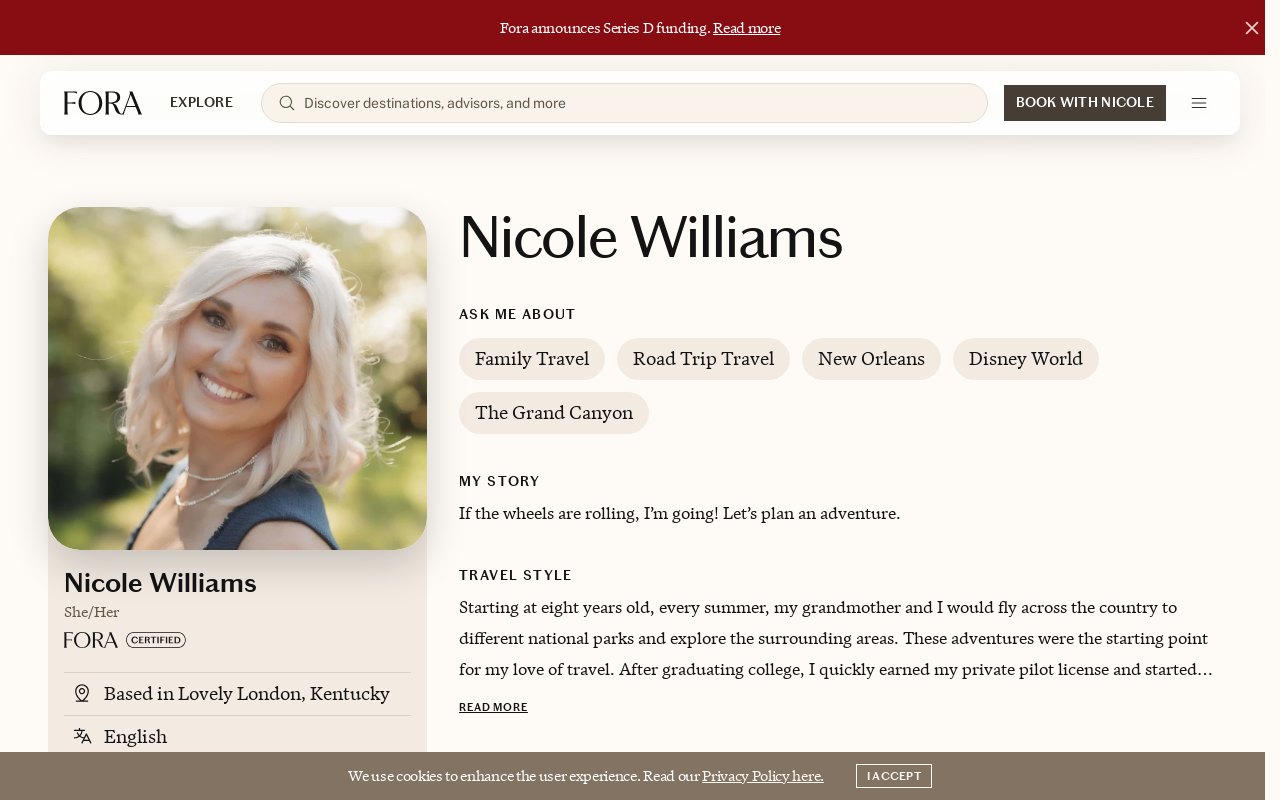Click the 'English' language text
The width and height of the screenshot is (1280, 800).
click(135, 737)
